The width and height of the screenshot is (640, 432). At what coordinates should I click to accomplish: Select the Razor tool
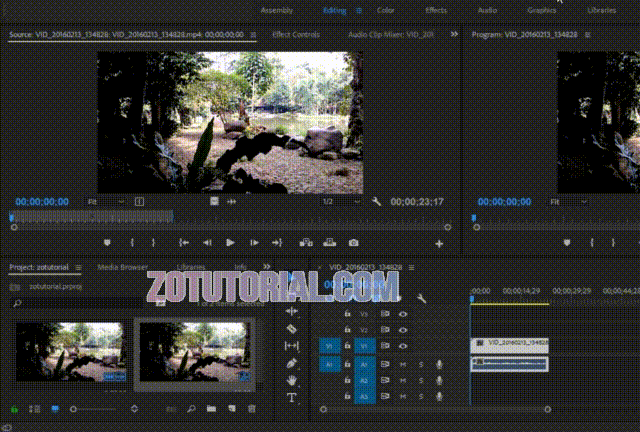pos(291,329)
